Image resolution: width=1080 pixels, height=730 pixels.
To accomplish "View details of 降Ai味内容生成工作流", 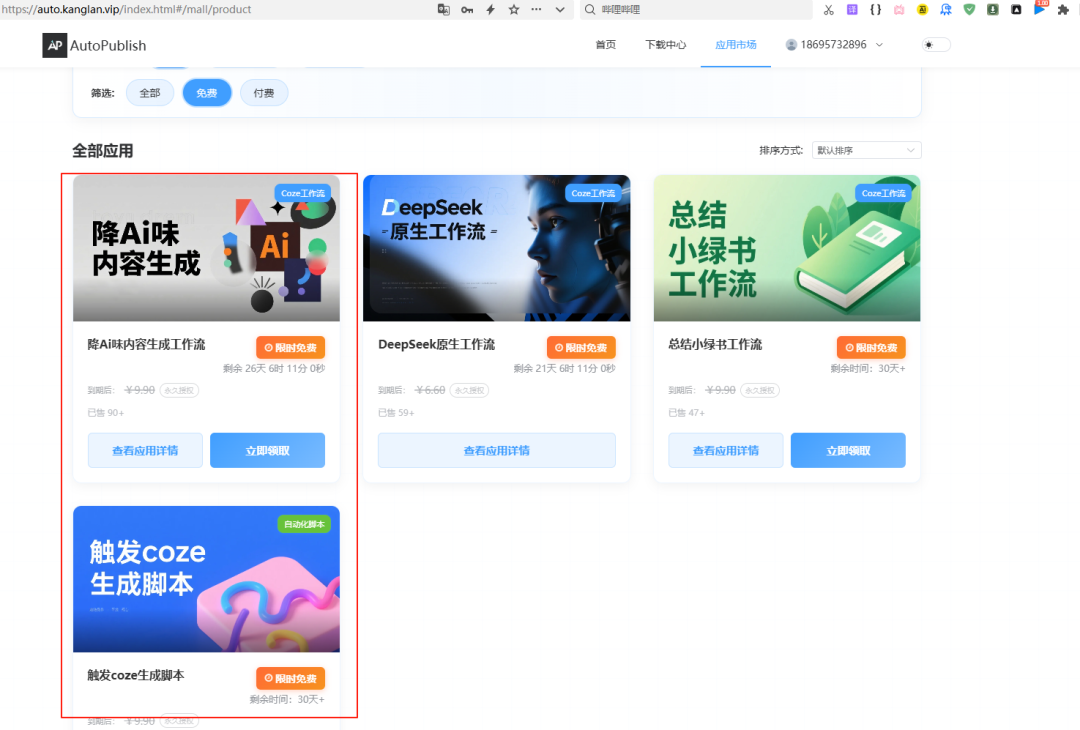I will click(x=145, y=450).
